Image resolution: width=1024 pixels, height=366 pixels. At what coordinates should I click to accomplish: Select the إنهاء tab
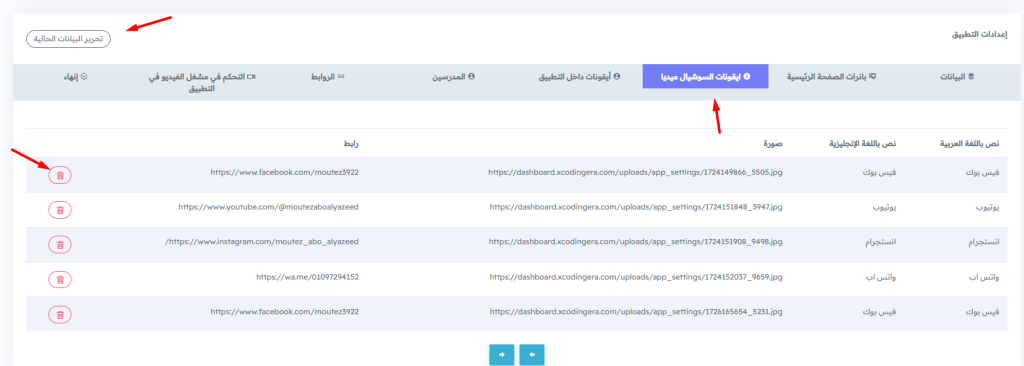tap(76, 76)
